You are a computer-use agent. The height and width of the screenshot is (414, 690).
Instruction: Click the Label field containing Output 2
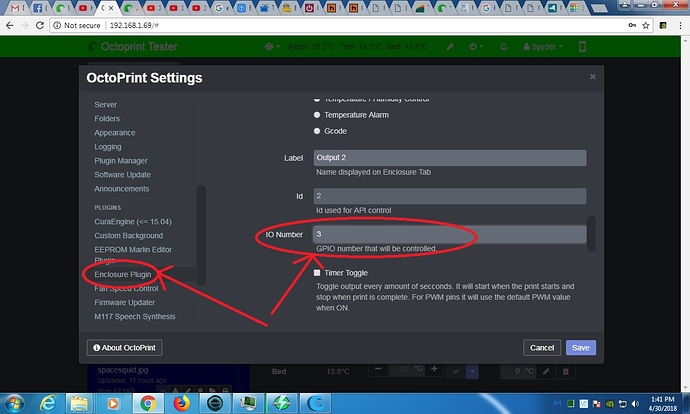click(x=450, y=158)
